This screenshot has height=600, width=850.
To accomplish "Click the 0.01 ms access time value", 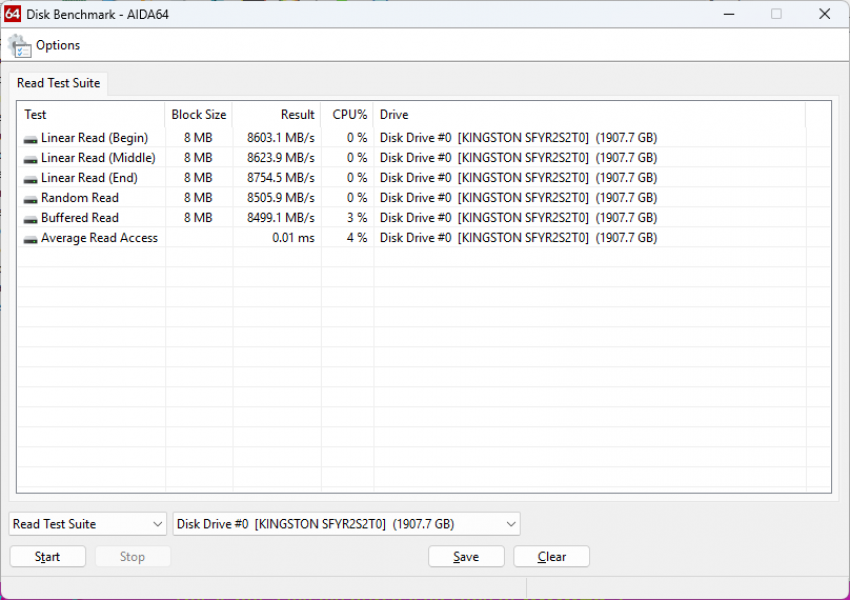I will [293, 238].
